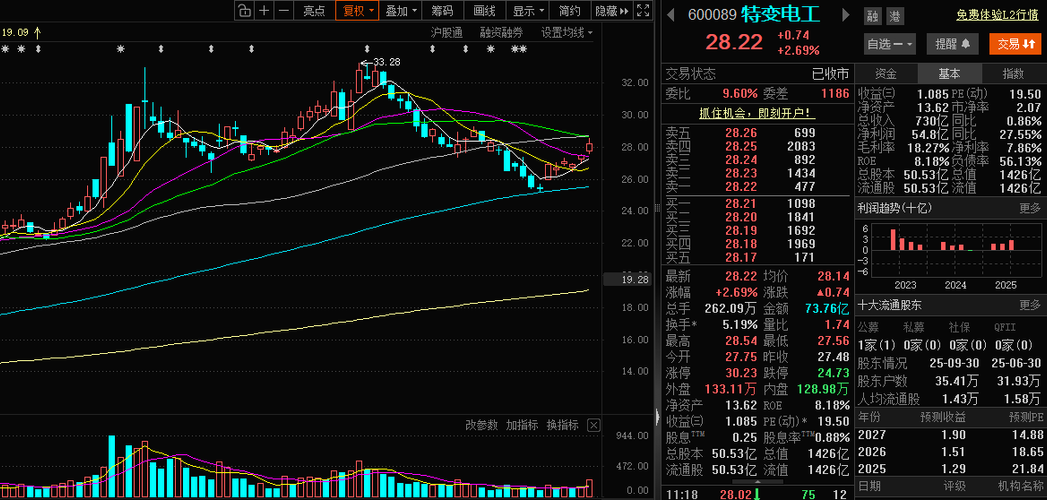Screen dimensions: 1047x500
Task: Click the double-asterisk event marker near 设置均线
Action: (x=519, y=49)
